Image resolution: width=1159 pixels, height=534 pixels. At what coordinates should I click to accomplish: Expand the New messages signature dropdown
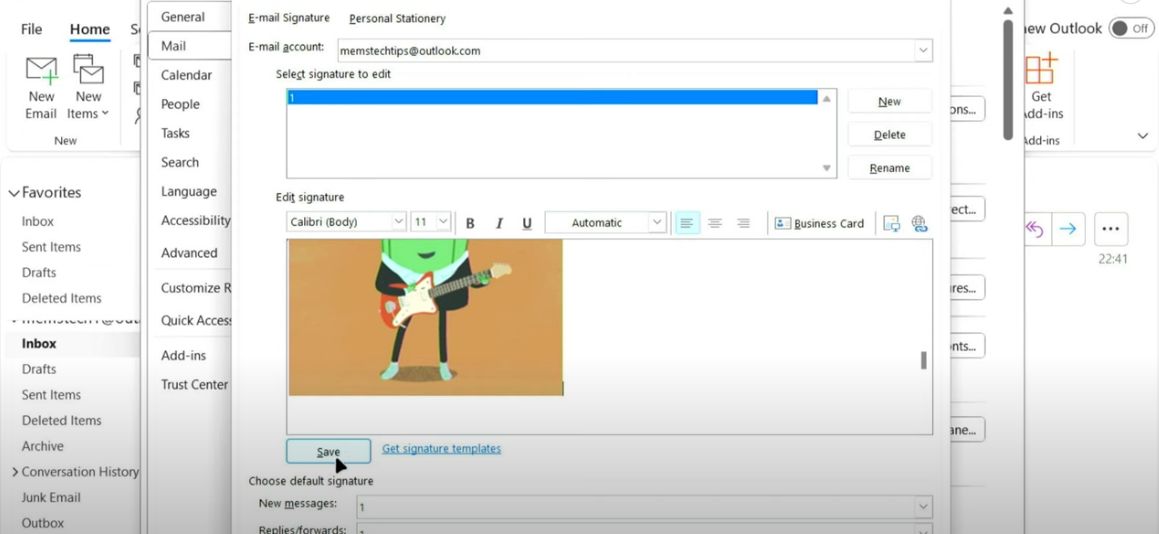tap(923, 507)
